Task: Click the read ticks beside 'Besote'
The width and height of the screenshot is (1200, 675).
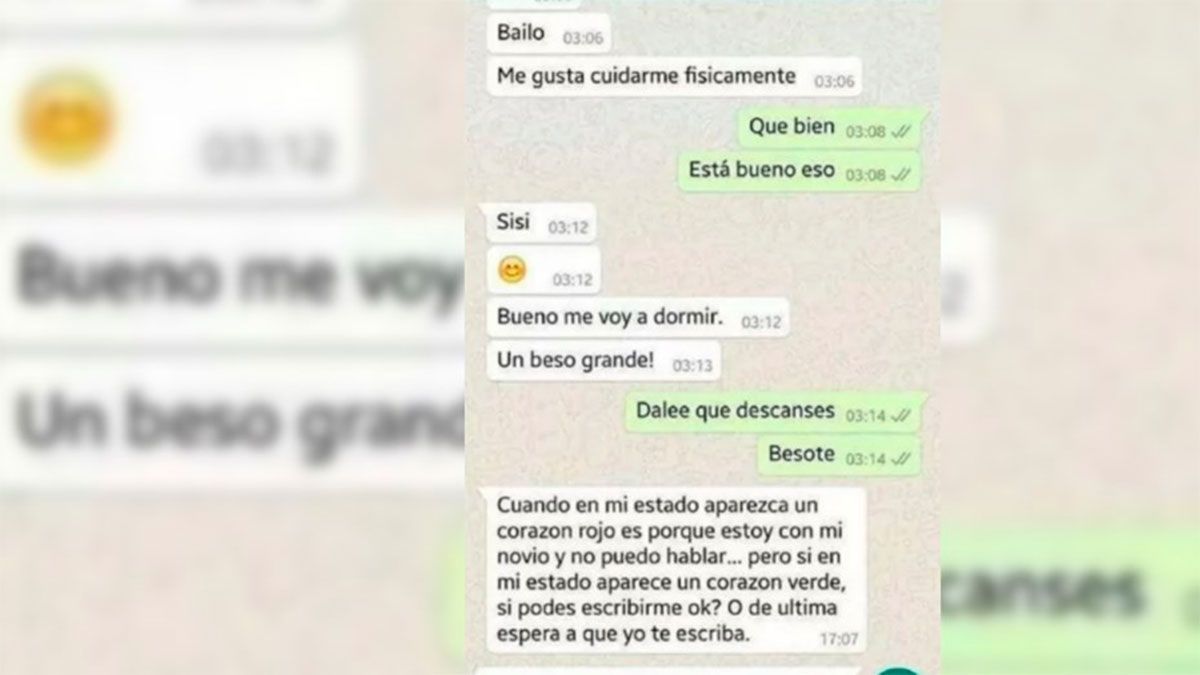Action: tap(900, 458)
